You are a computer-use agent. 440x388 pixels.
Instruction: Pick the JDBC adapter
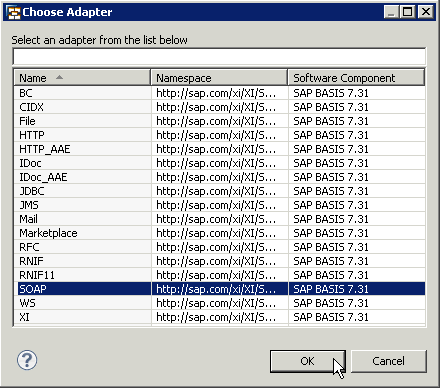[x=219, y=191]
